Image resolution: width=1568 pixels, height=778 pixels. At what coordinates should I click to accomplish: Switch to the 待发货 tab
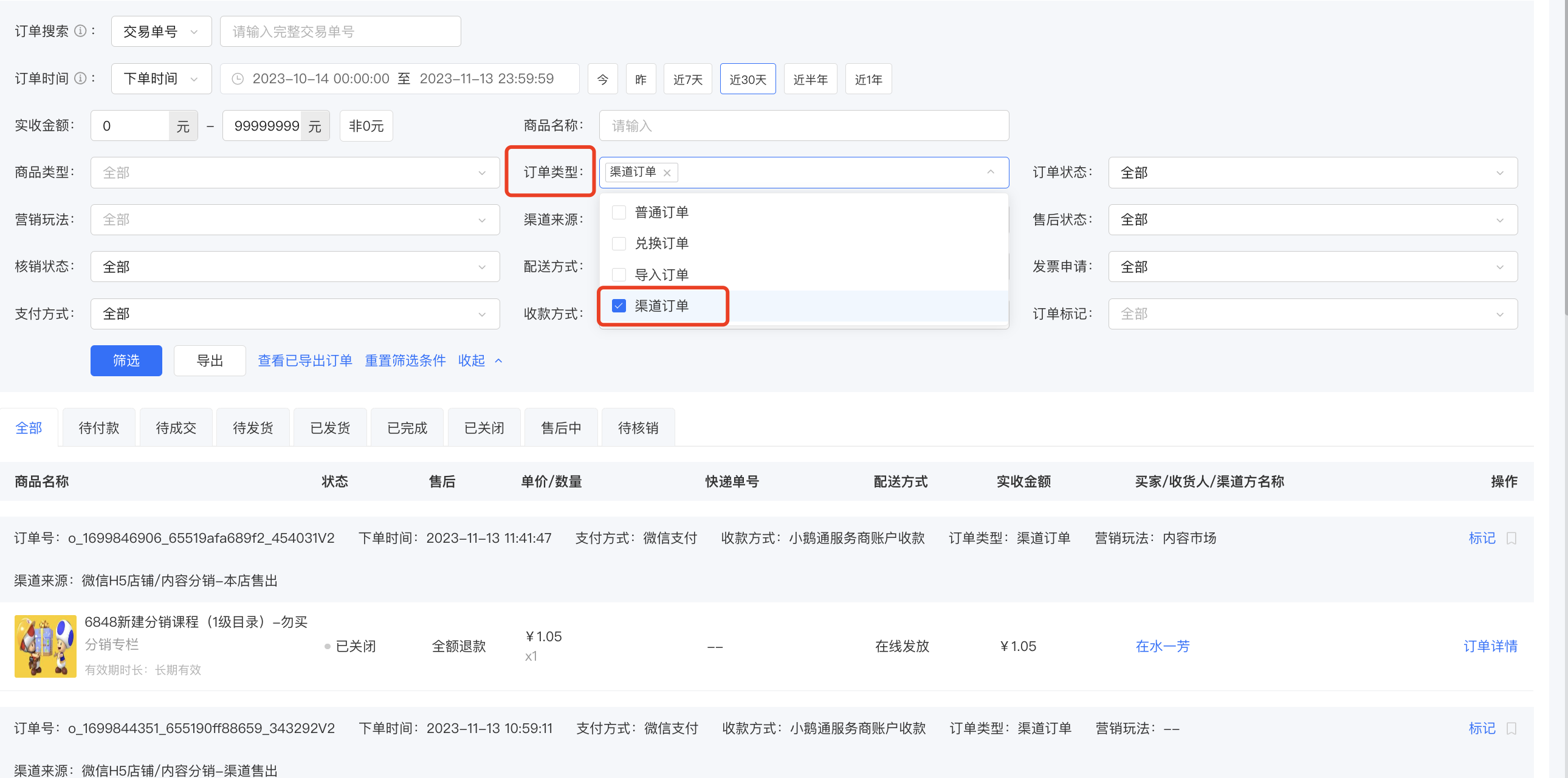tap(253, 428)
